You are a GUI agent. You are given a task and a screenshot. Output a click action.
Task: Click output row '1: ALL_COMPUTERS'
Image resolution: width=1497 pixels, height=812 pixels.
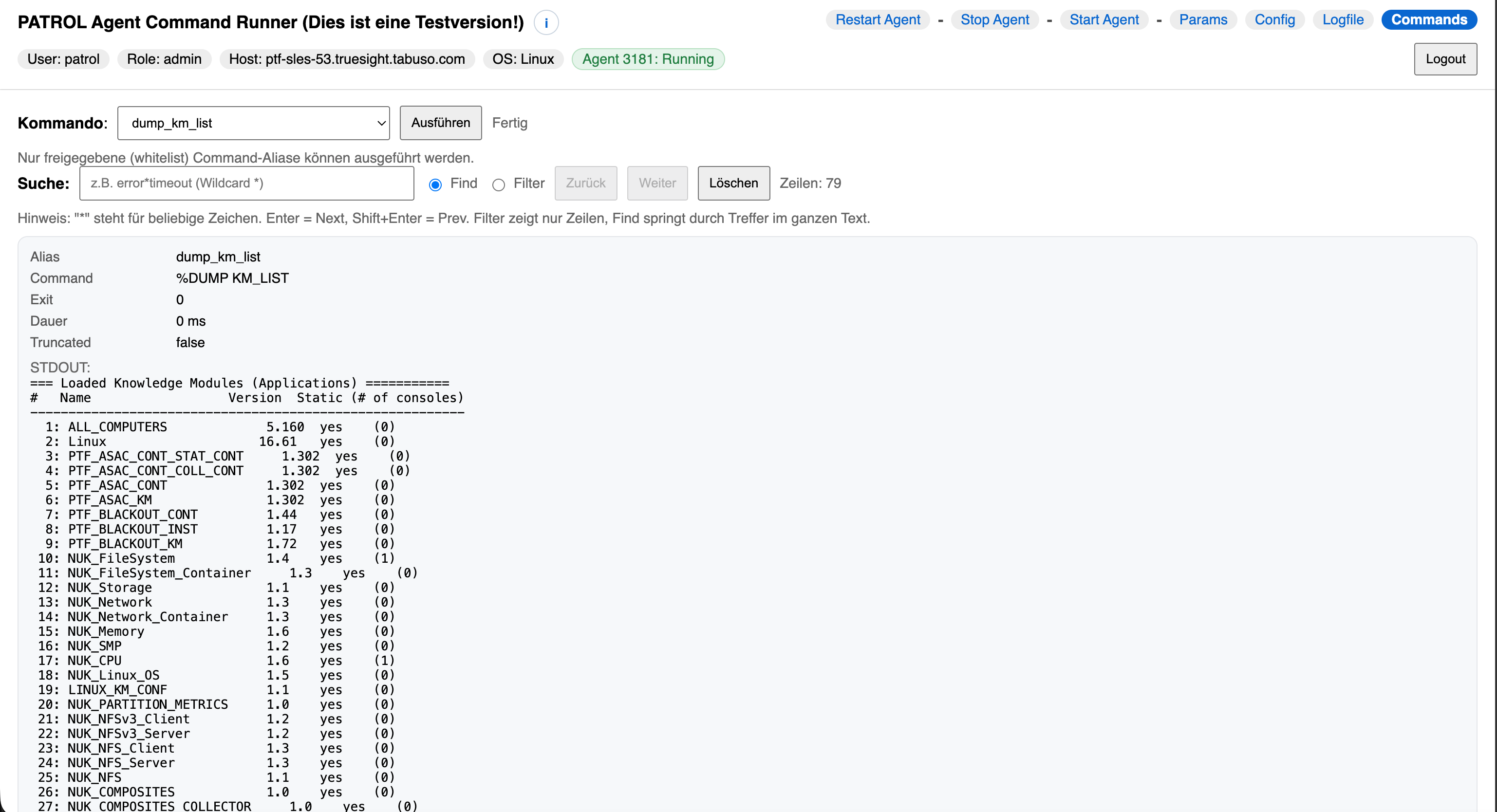(x=220, y=427)
